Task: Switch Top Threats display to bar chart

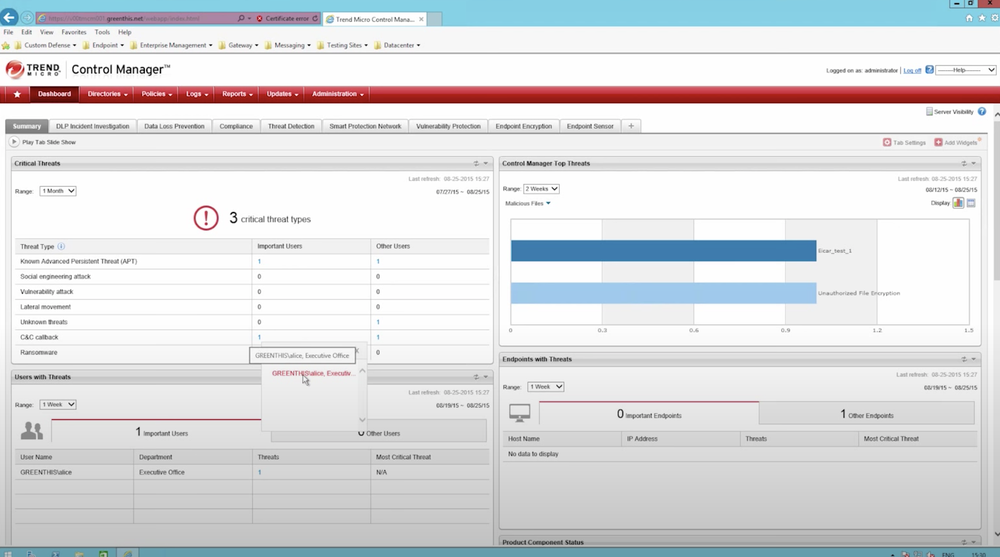Action: click(x=958, y=203)
